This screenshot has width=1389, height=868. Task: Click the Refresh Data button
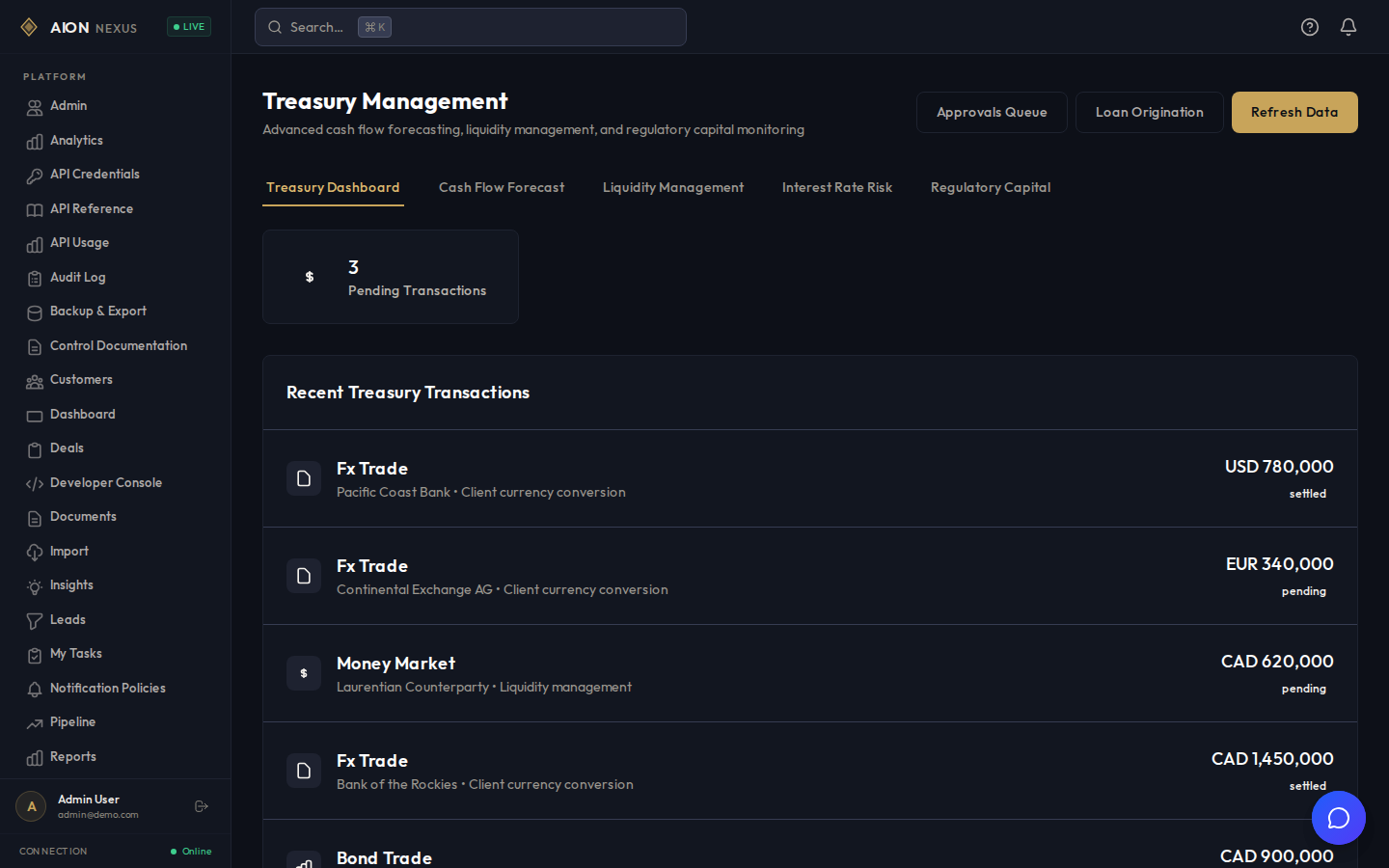coord(1294,112)
